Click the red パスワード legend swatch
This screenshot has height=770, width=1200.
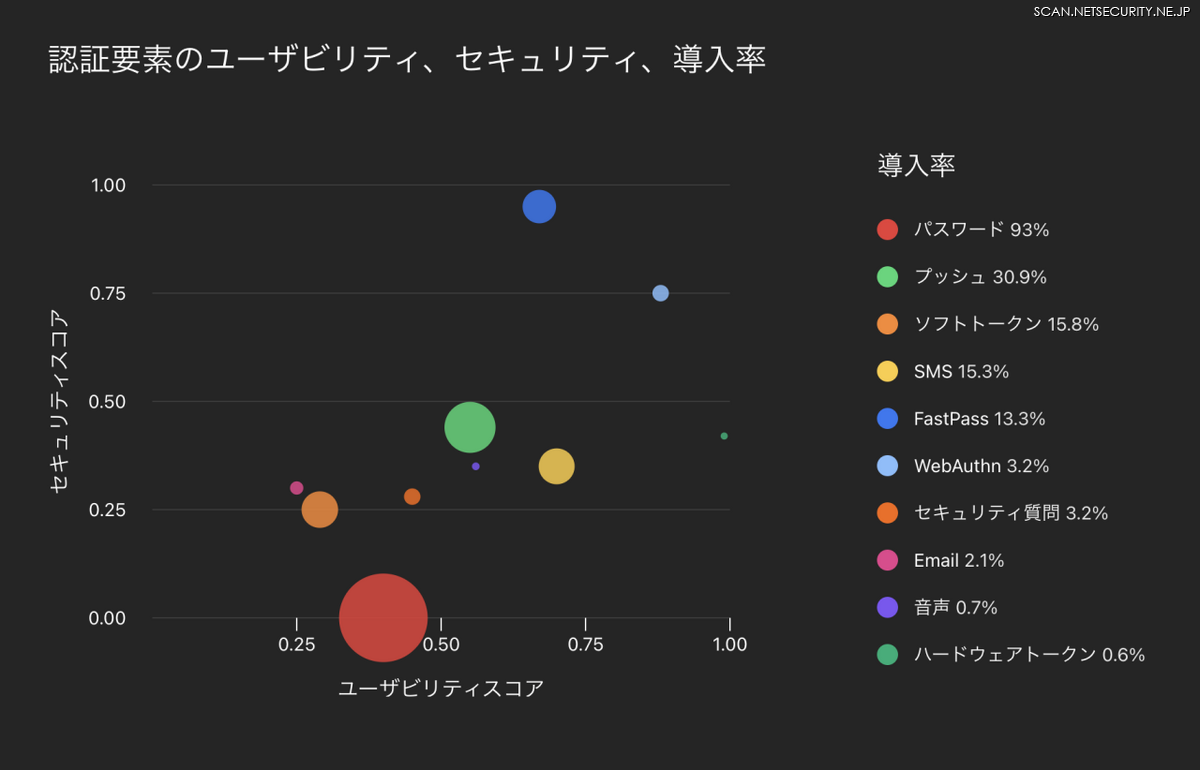pos(887,229)
